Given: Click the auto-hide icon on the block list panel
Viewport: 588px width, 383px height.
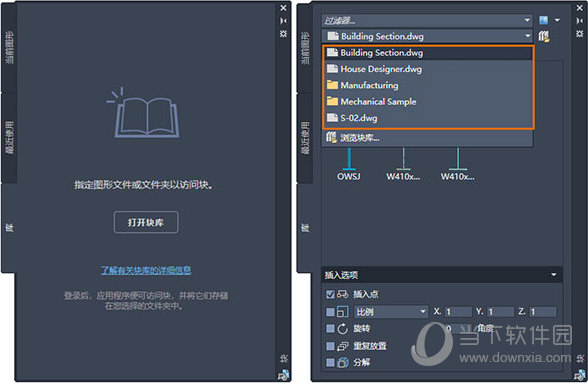Looking at the screenshot, I should tap(580, 21).
